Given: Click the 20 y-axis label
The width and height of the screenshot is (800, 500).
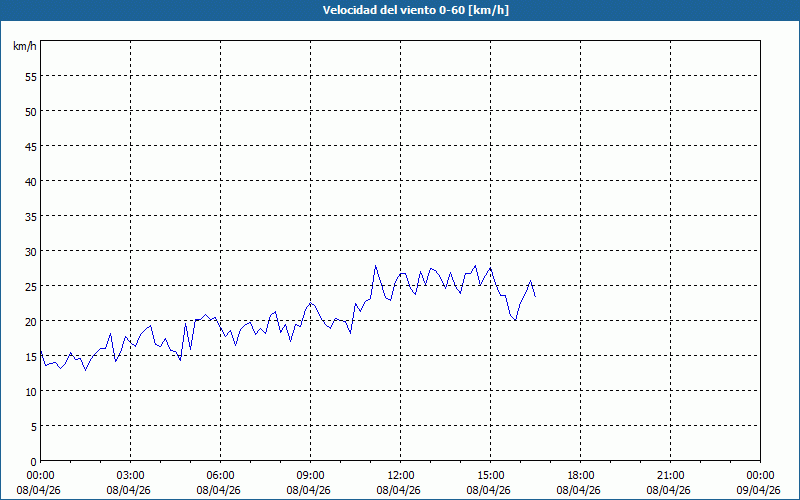Looking at the screenshot, I should point(30,321).
